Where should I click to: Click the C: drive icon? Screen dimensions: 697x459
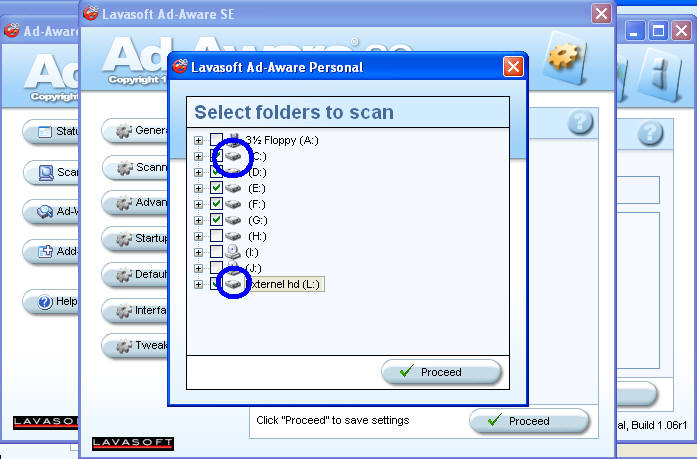pos(232,156)
